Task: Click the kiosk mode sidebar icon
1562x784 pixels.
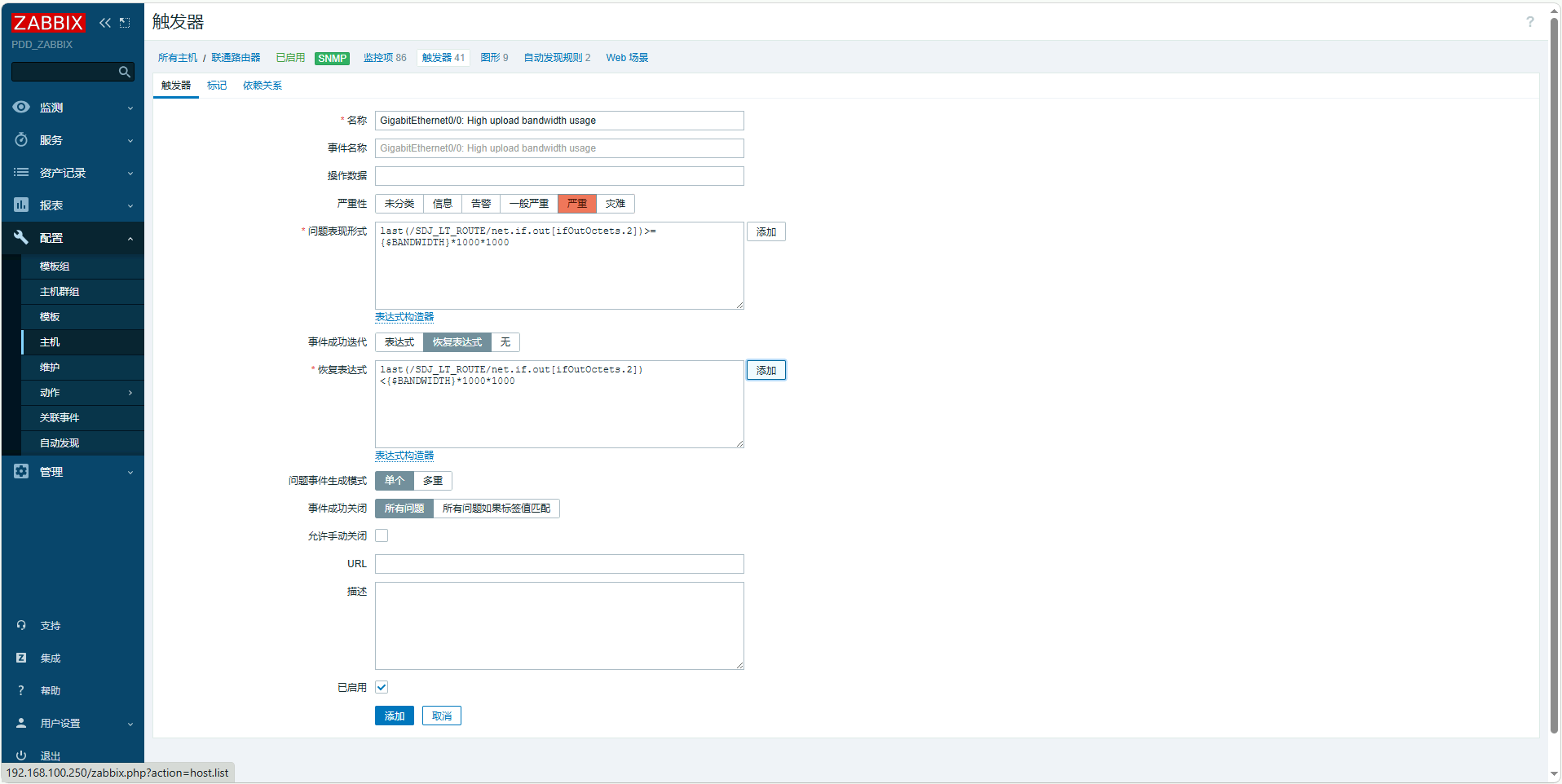Action: (125, 23)
